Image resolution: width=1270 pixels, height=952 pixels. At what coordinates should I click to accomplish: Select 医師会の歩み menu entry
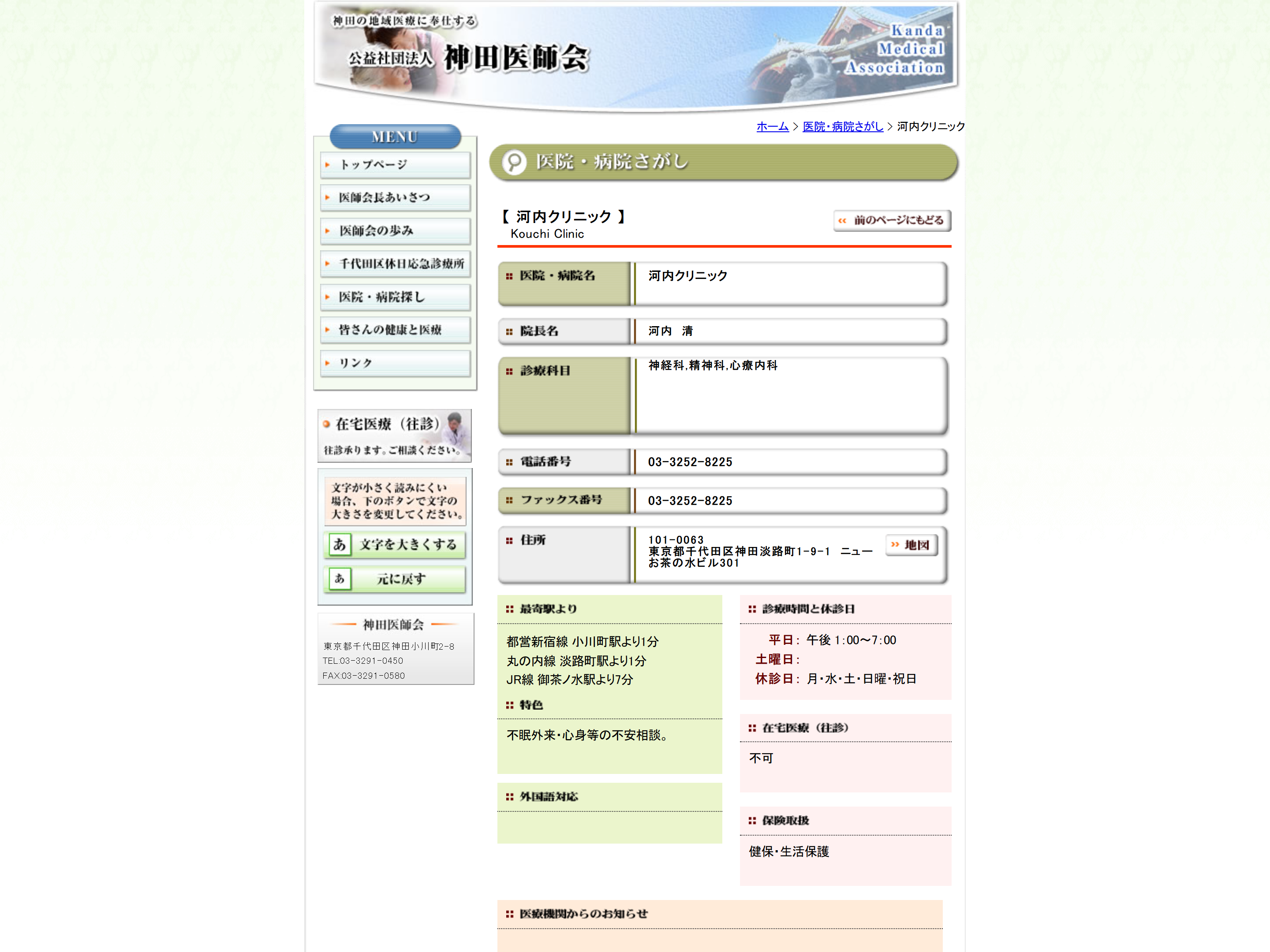tap(395, 231)
